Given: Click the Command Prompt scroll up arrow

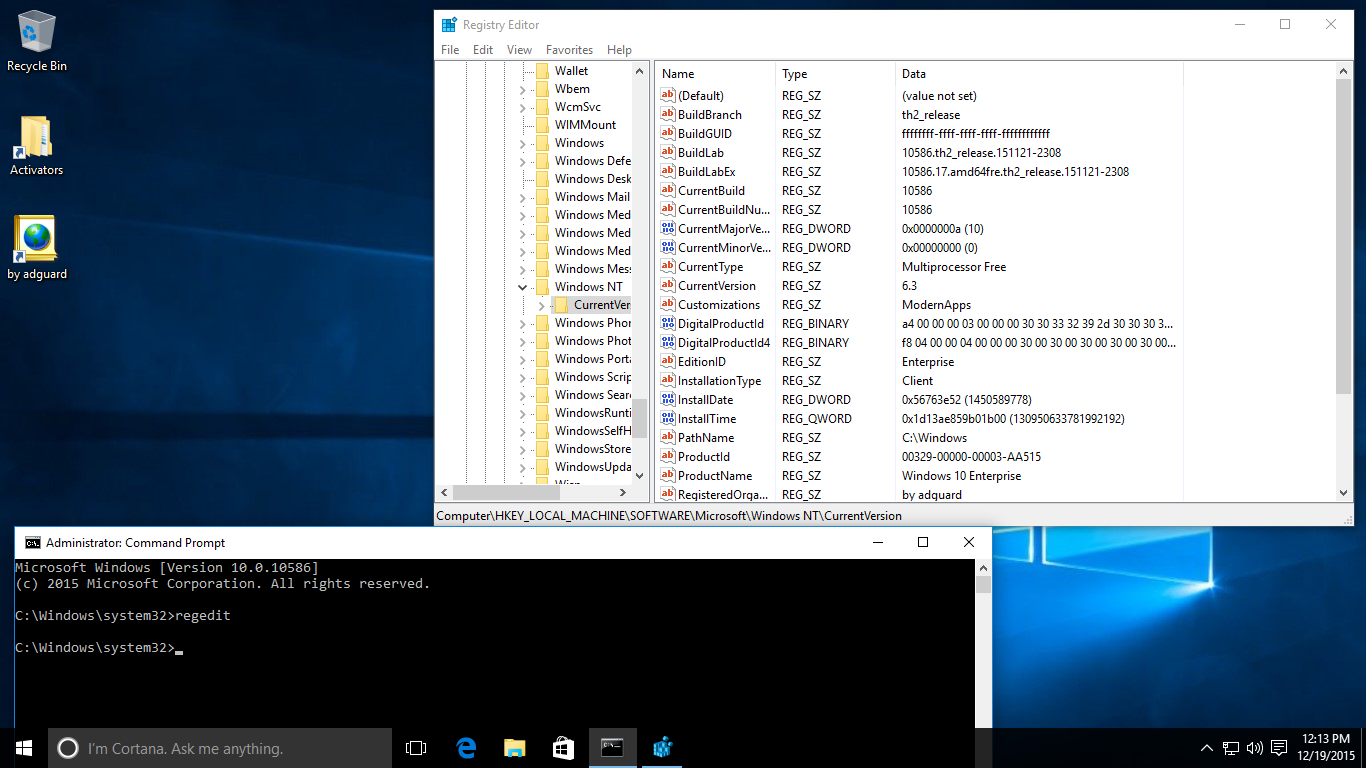Looking at the screenshot, I should coord(983,567).
